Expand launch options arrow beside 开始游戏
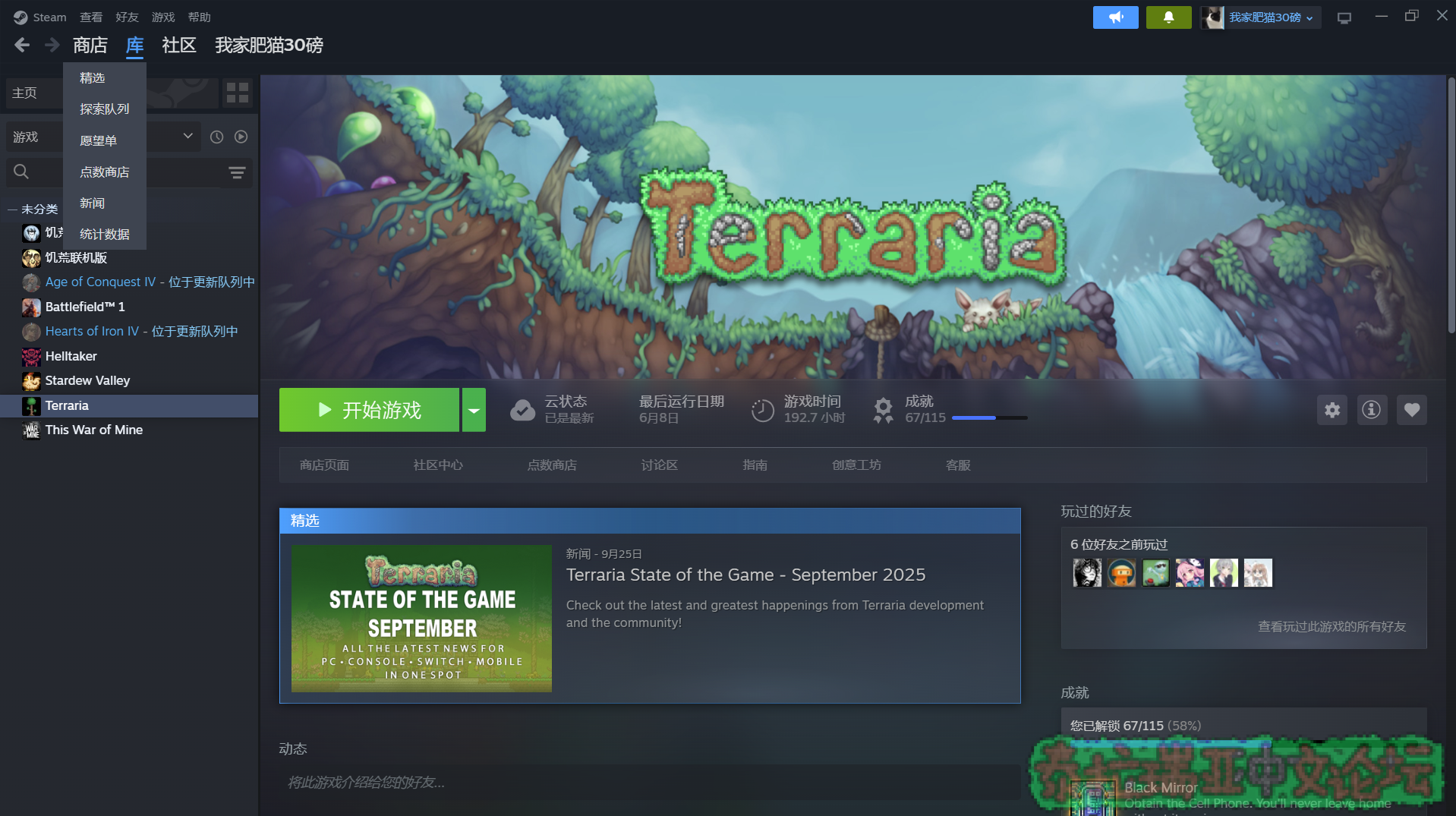Viewport: 1456px width, 816px height. [x=474, y=411]
